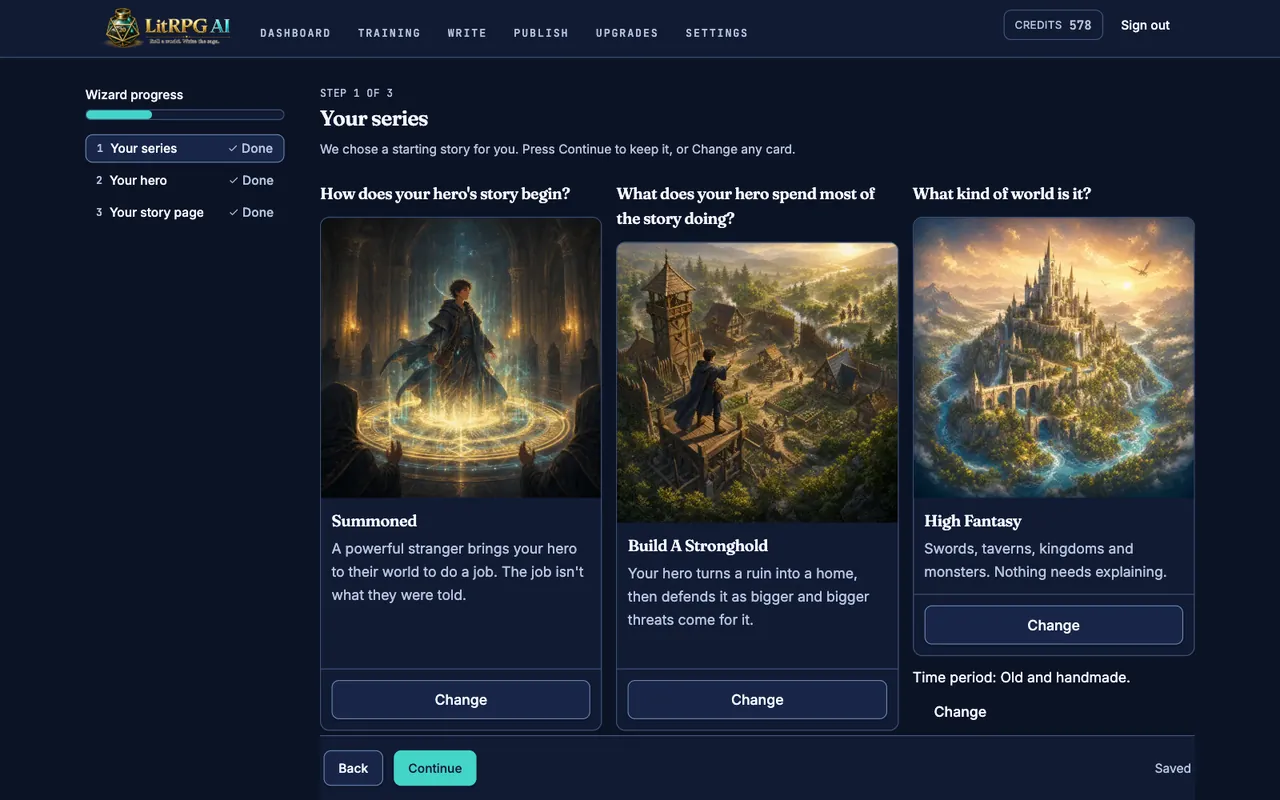Viewport: 1280px width, 800px height.
Task: Select the 'Your series' wizard step
Action: [x=185, y=148]
